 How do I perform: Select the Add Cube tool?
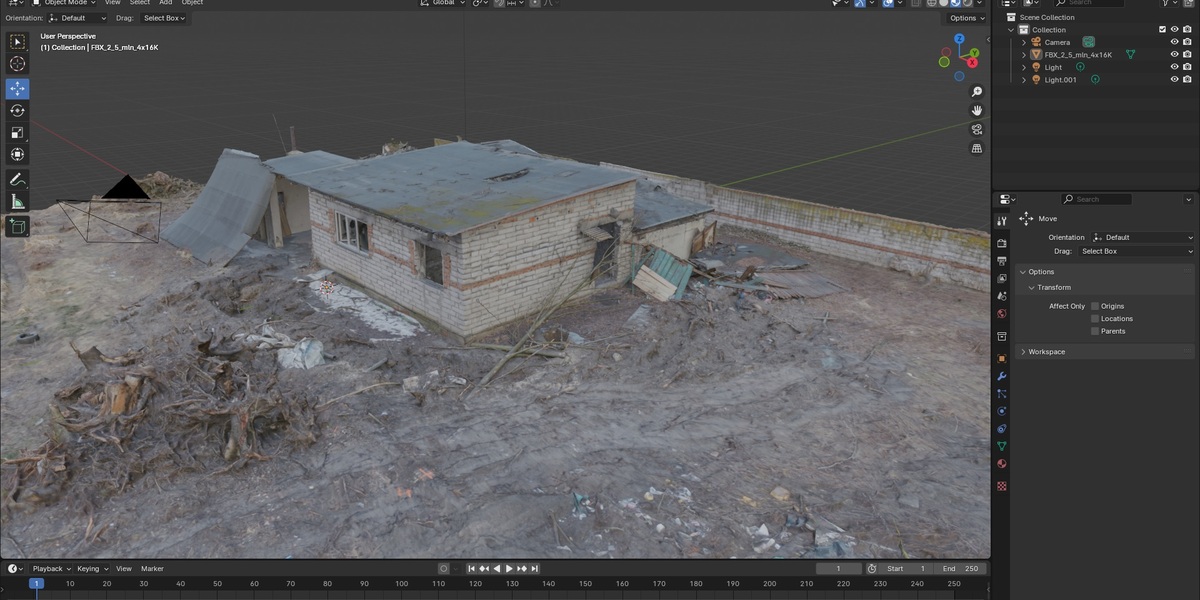17,227
